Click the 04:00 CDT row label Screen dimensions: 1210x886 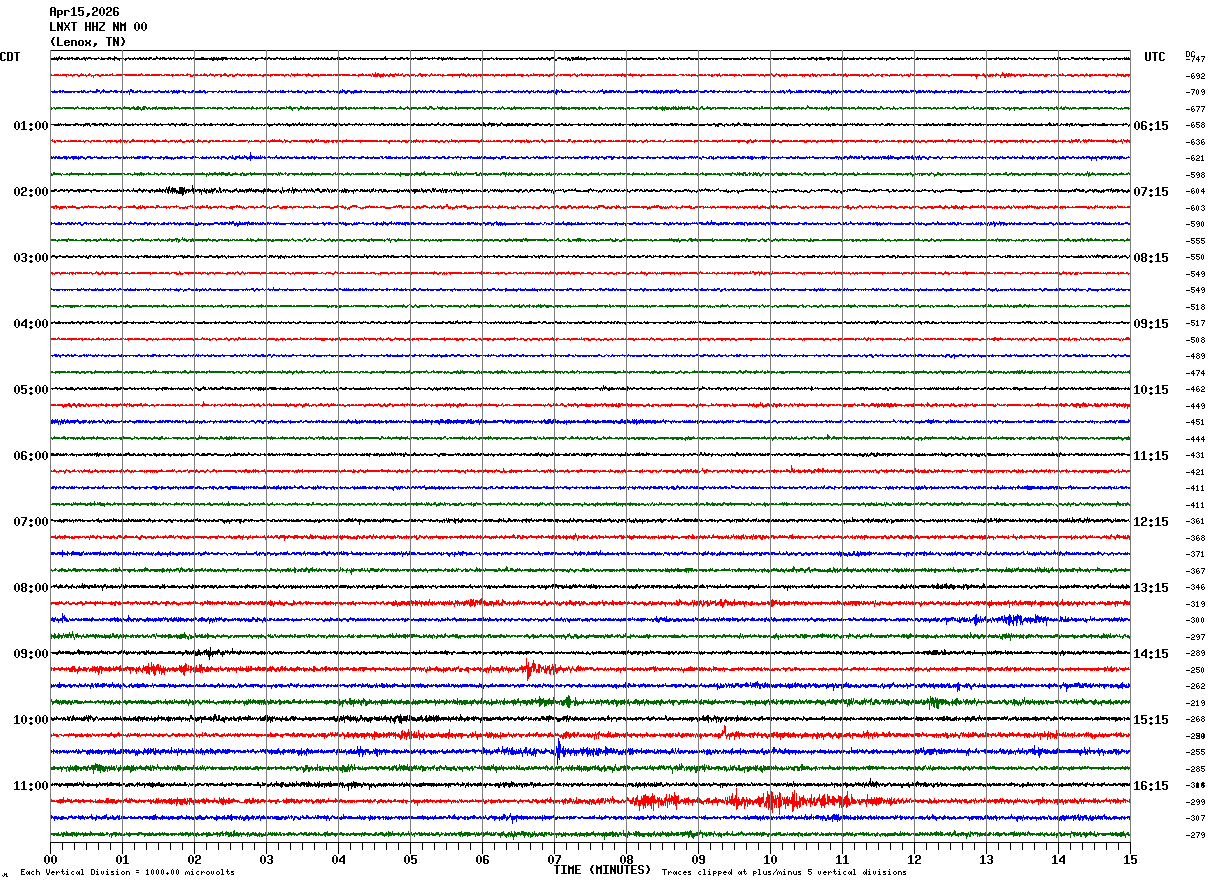(31, 324)
